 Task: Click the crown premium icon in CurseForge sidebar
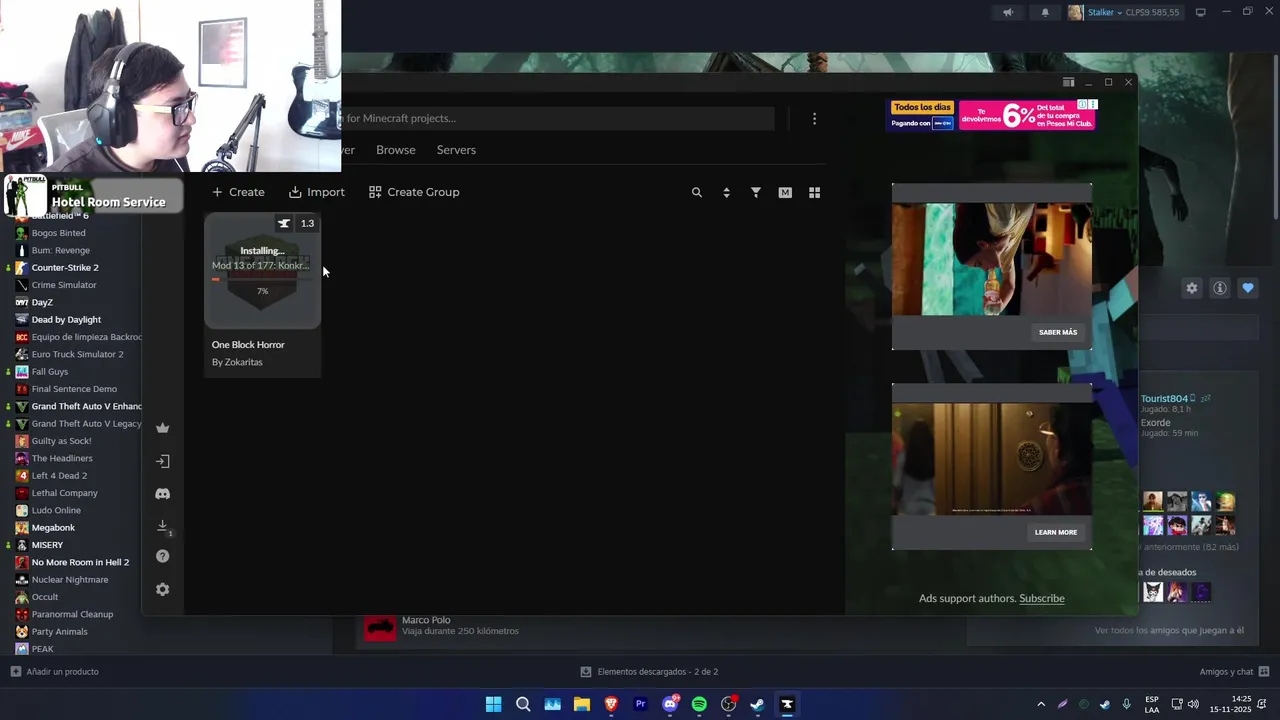[163, 428]
